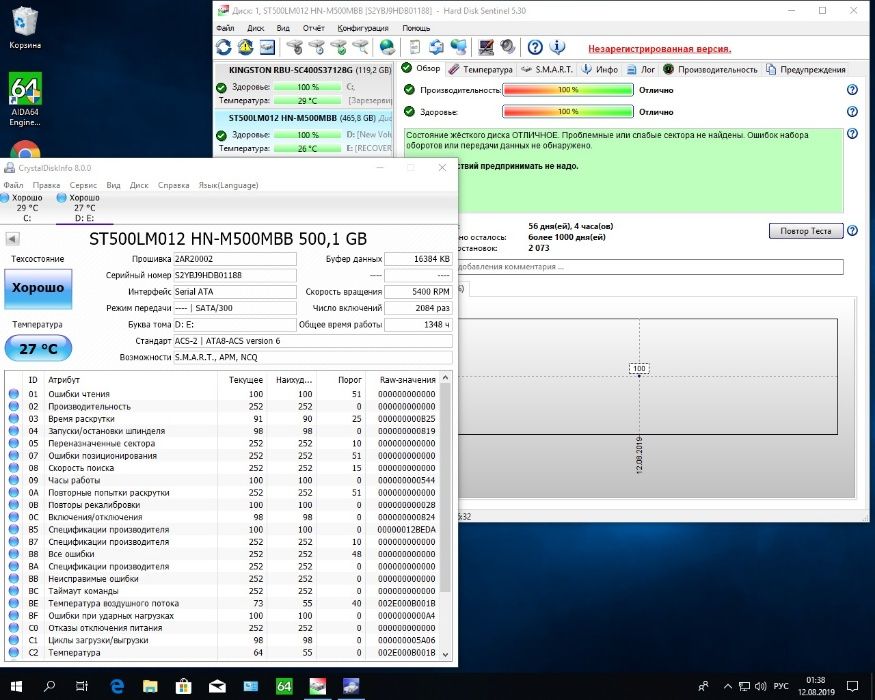Click scroll up arrow in SMART attribute list
The image size is (875, 700).
[x=445, y=378]
